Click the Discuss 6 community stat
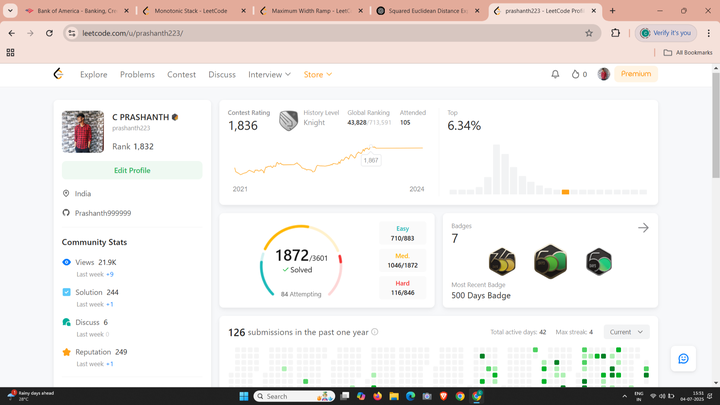Image resolution: width=720 pixels, height=405 pixels. (85, 322)
